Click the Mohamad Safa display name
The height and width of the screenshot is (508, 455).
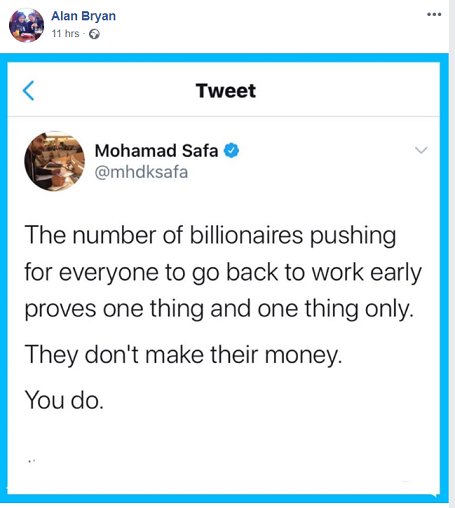[156, 151]
